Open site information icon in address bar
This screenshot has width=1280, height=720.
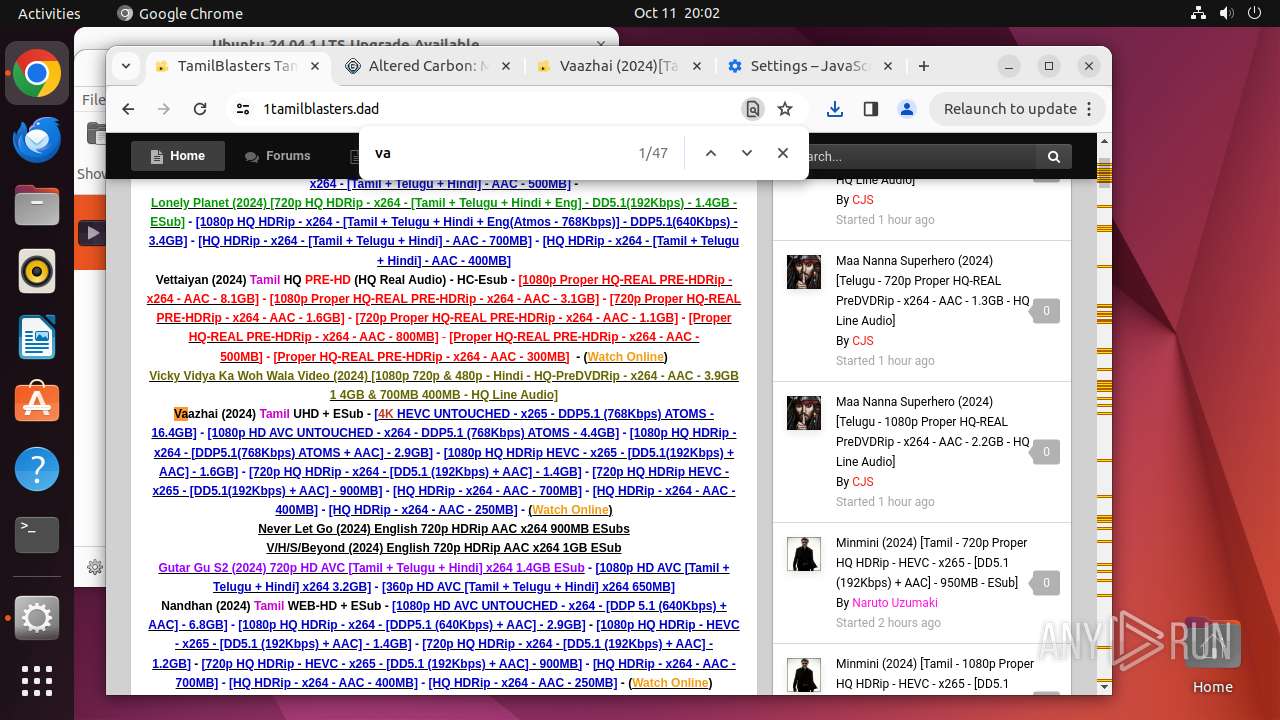[242, 109]
